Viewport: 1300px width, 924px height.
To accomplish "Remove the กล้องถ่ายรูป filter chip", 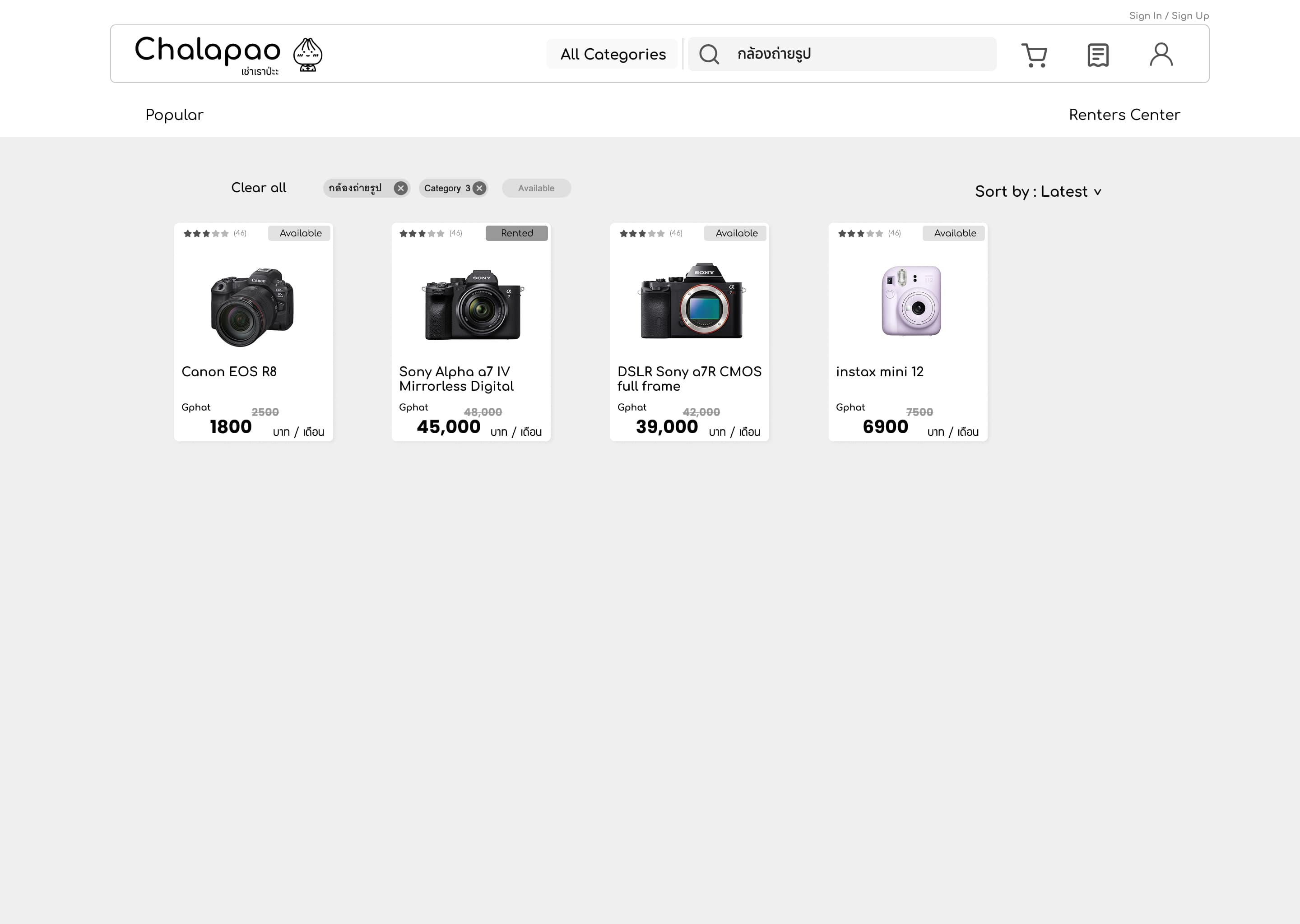I will click(x=401, y=188).
